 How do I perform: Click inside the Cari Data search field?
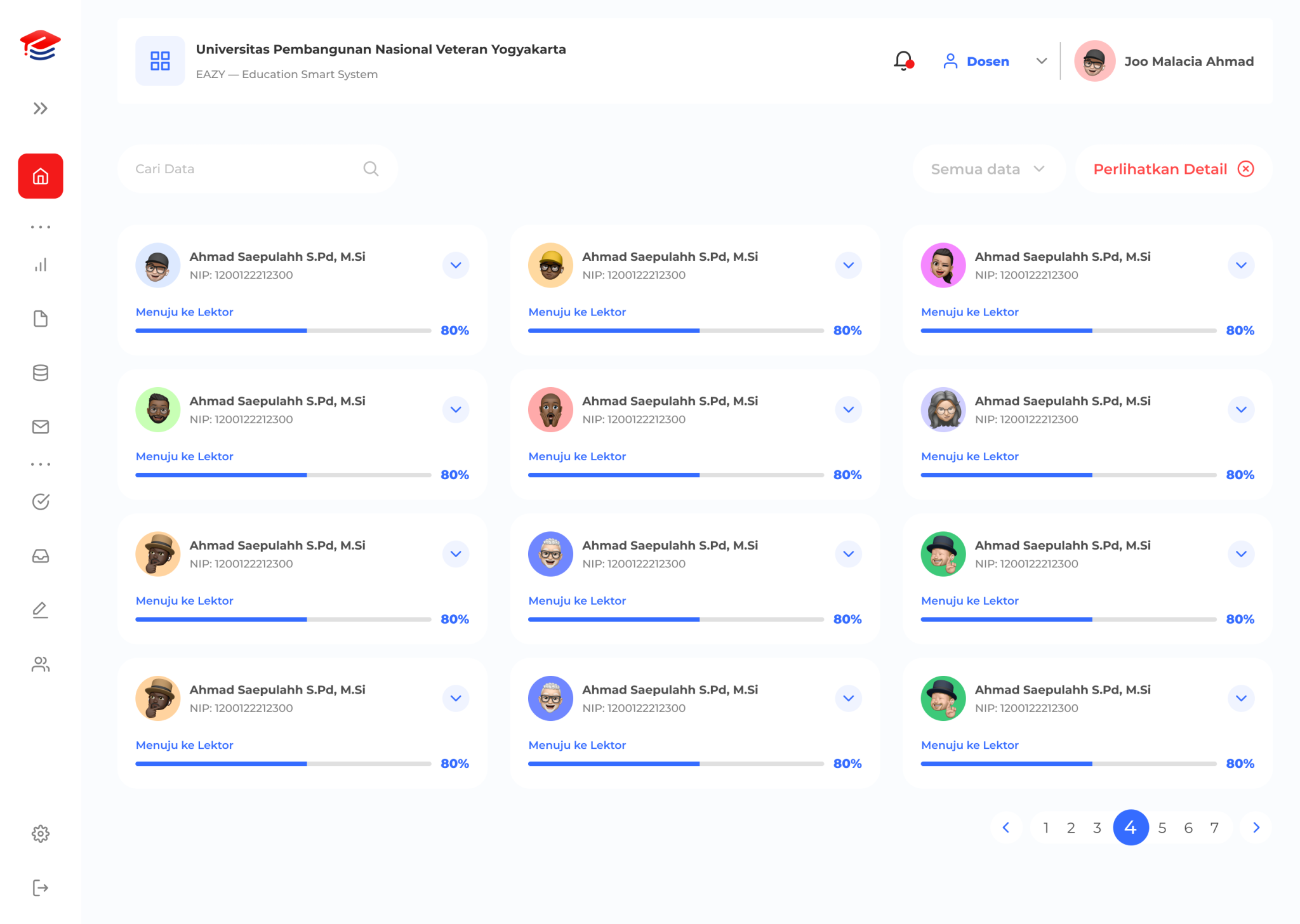[x=241, y=169]
